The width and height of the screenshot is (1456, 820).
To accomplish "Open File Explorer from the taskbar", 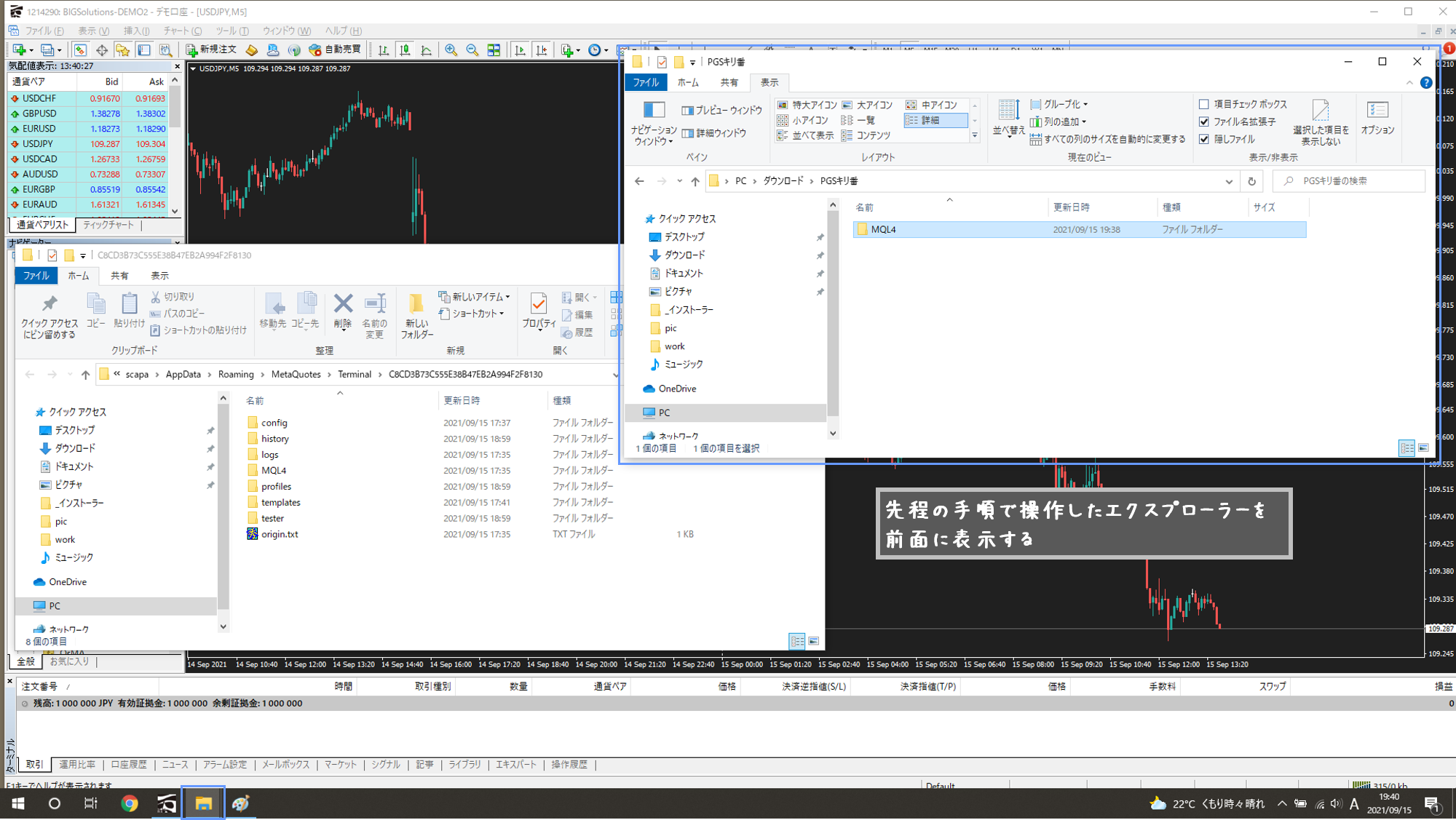I will click(203, 803).
